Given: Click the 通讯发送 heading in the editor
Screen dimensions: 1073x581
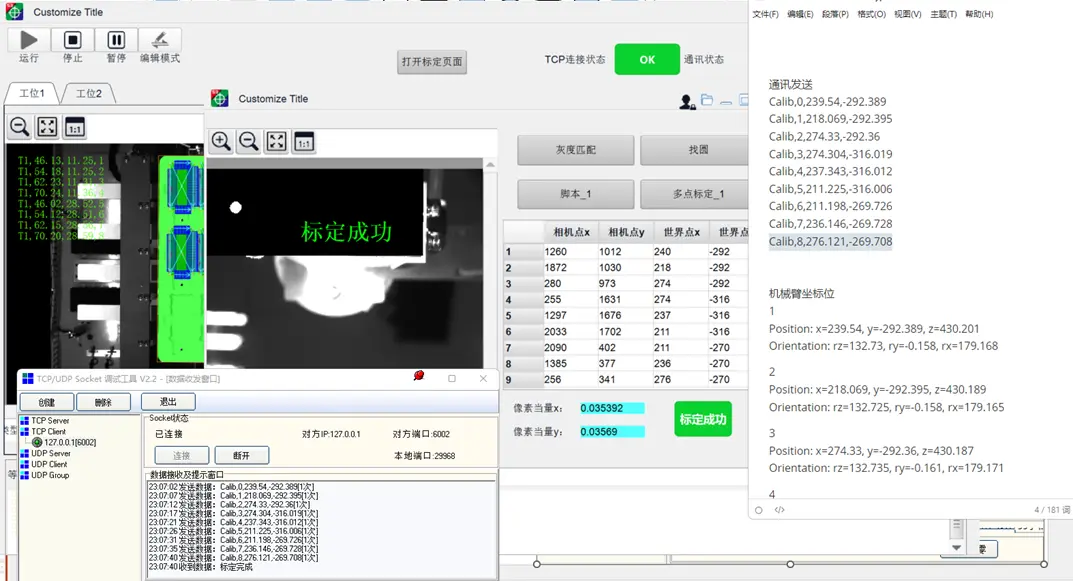Looking at the screenshot, I should (790, 84).
